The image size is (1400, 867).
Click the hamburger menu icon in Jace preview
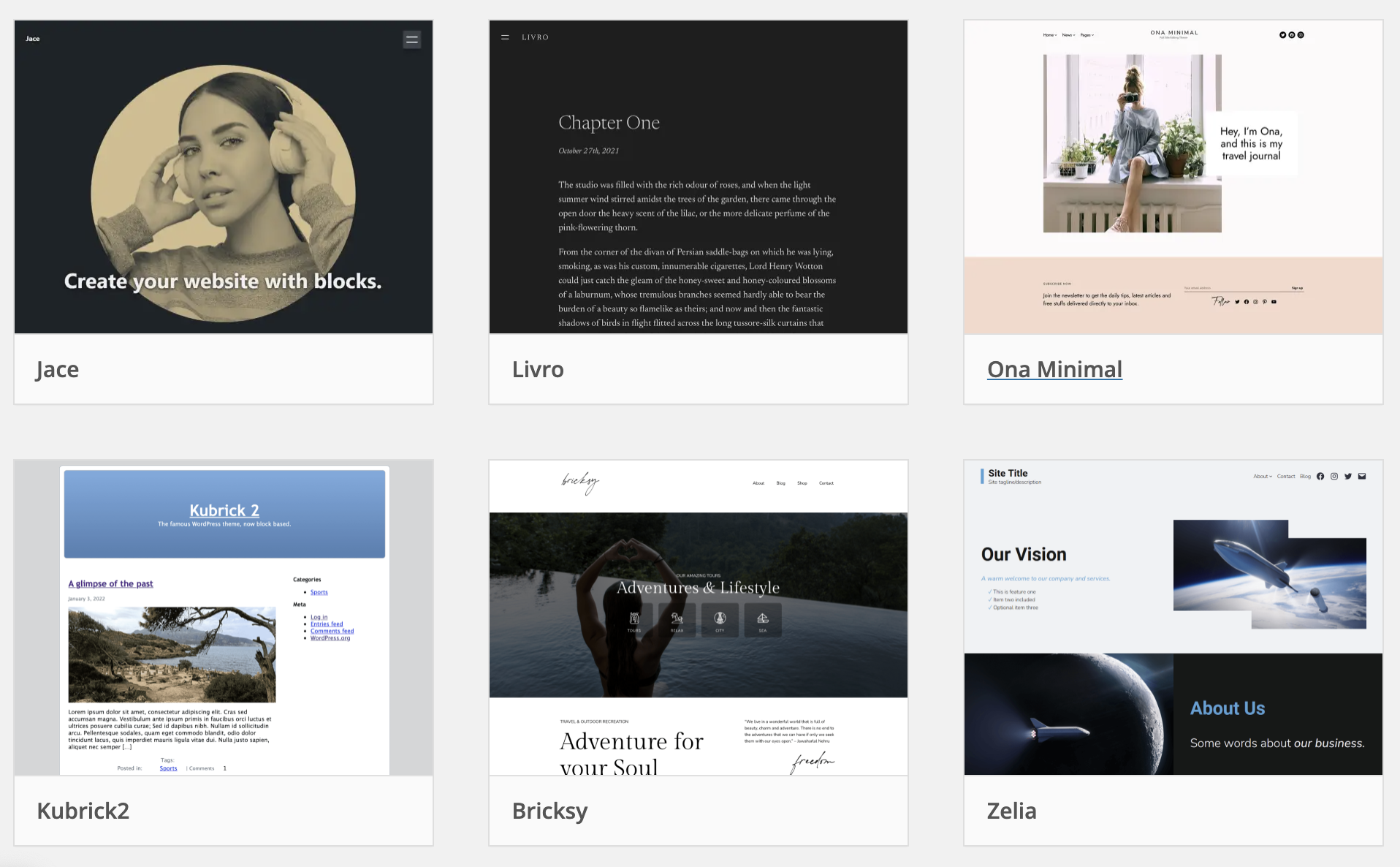tap(411, 39)
